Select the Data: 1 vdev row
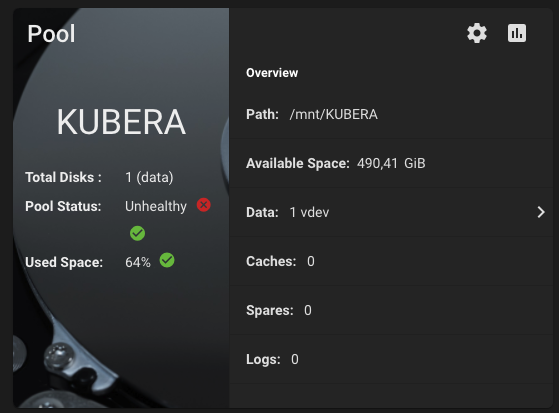This screenshot has height=413, width=559. (x=391, y=212)
